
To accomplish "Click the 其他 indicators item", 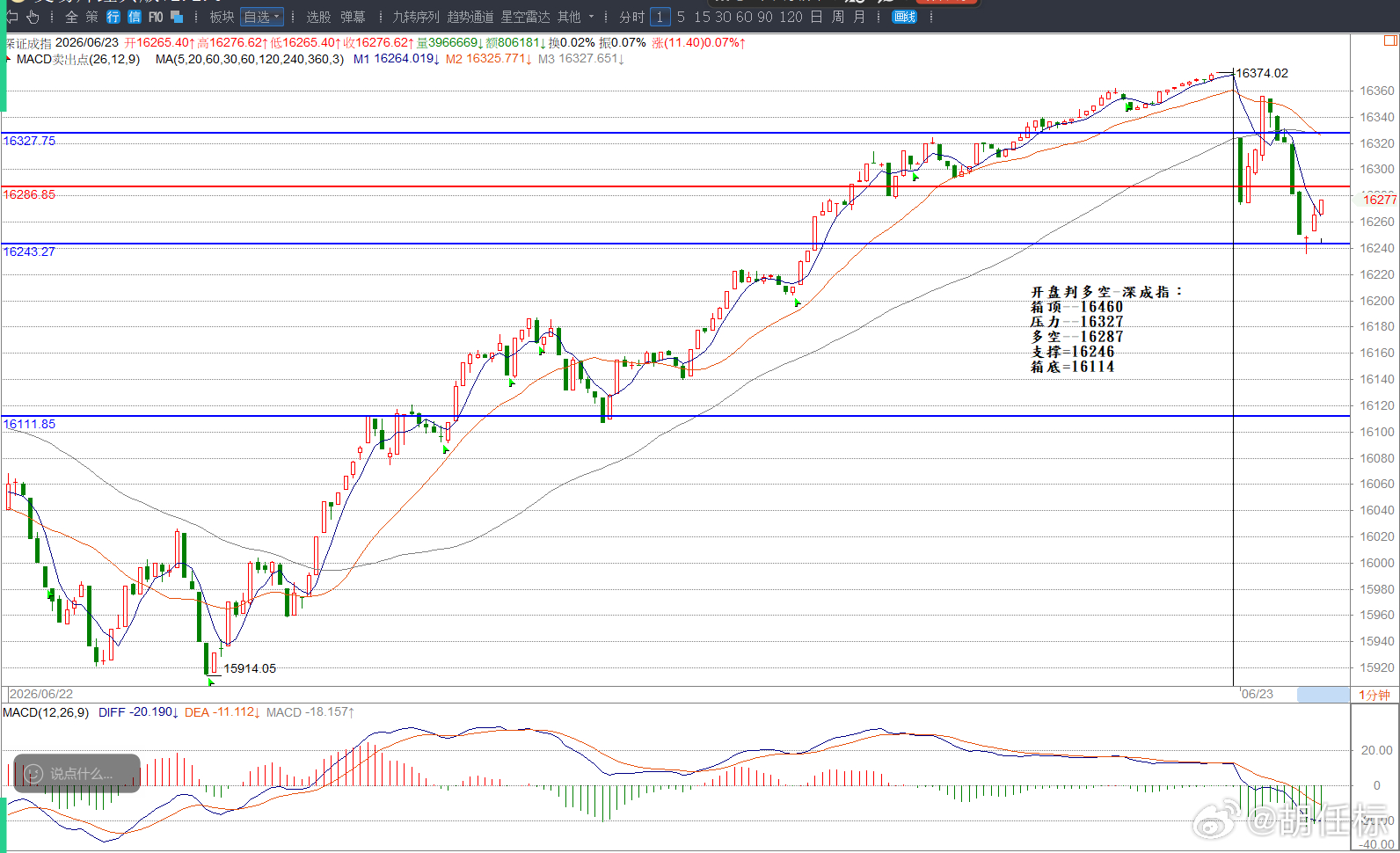I will [x=569, y=17].
